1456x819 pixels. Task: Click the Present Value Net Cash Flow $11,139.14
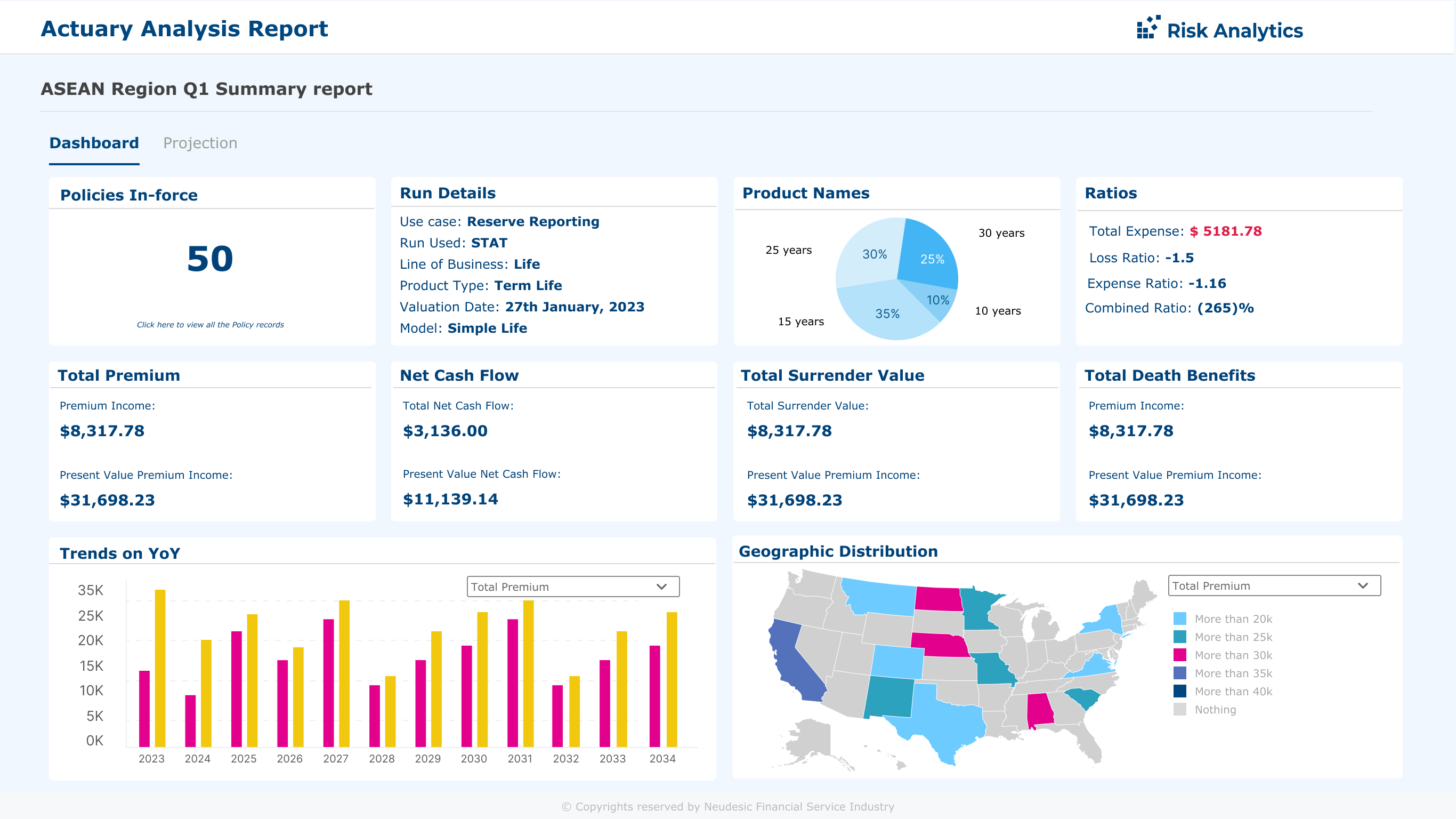[x=450, y=500]
